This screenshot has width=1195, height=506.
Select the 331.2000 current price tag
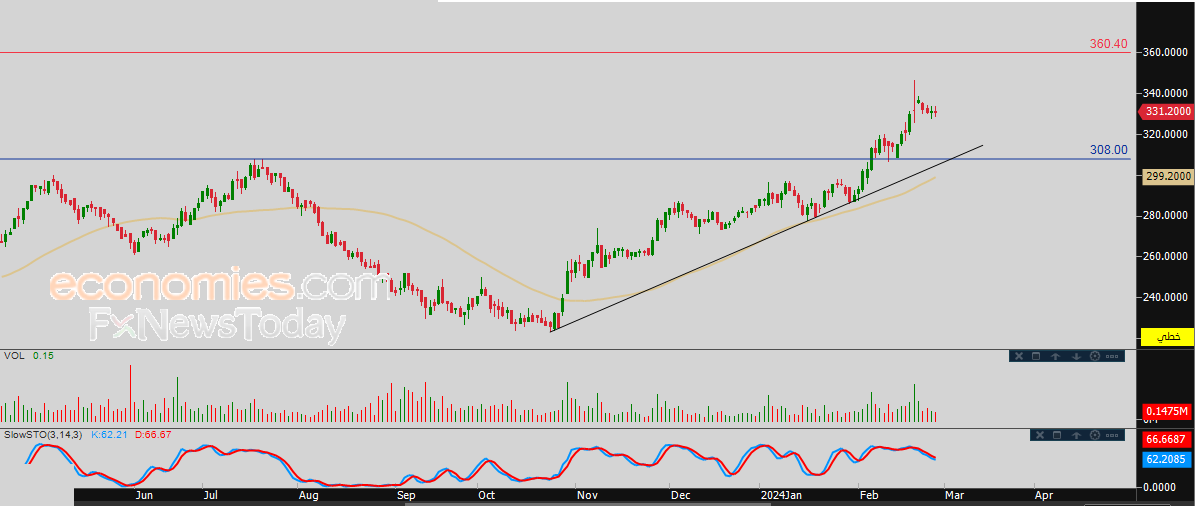pyautogui.click(x=1167, y=111)
